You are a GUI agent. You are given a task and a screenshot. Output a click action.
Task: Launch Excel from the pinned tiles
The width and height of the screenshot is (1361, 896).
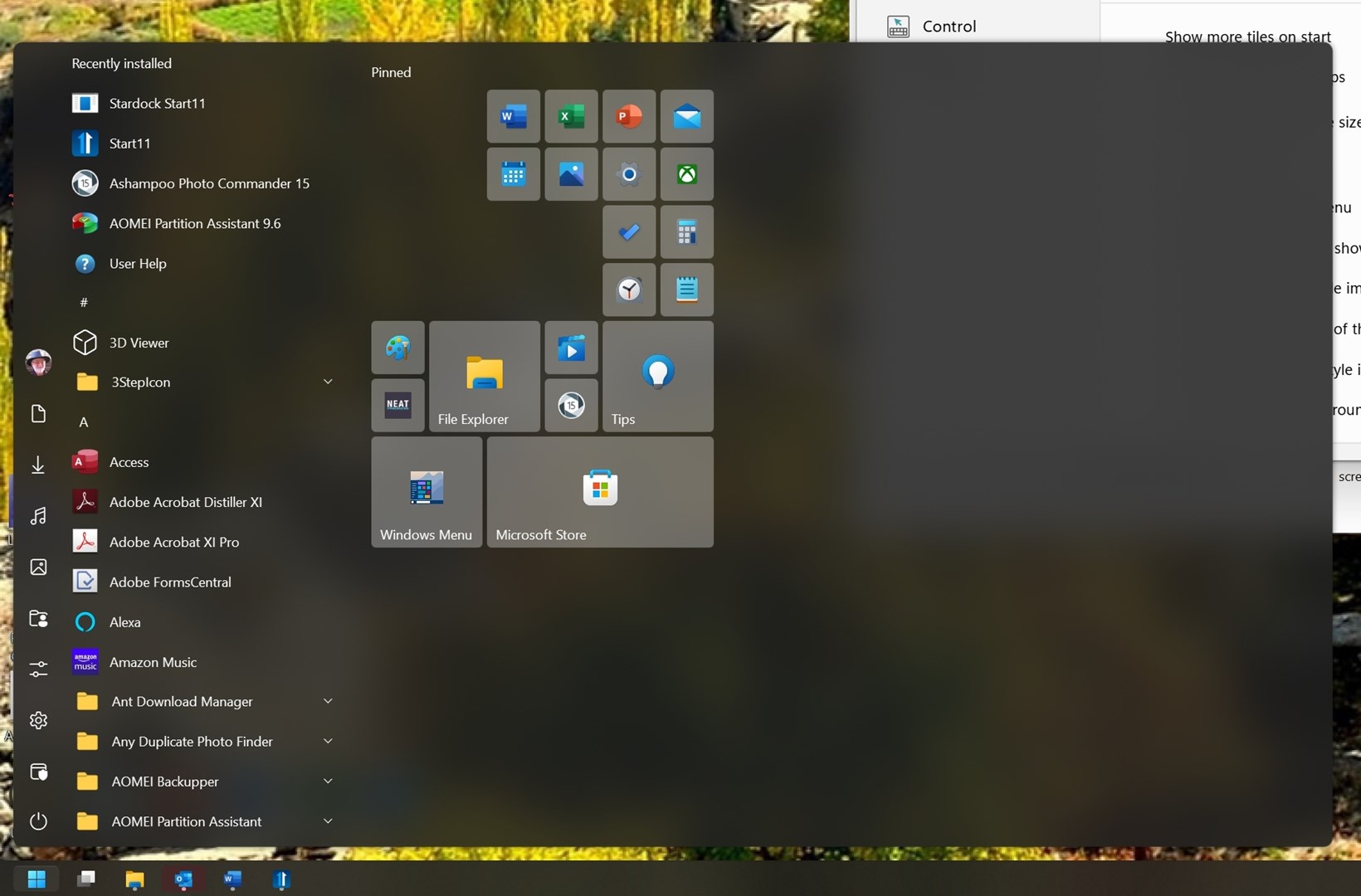(x=572, y=116)
